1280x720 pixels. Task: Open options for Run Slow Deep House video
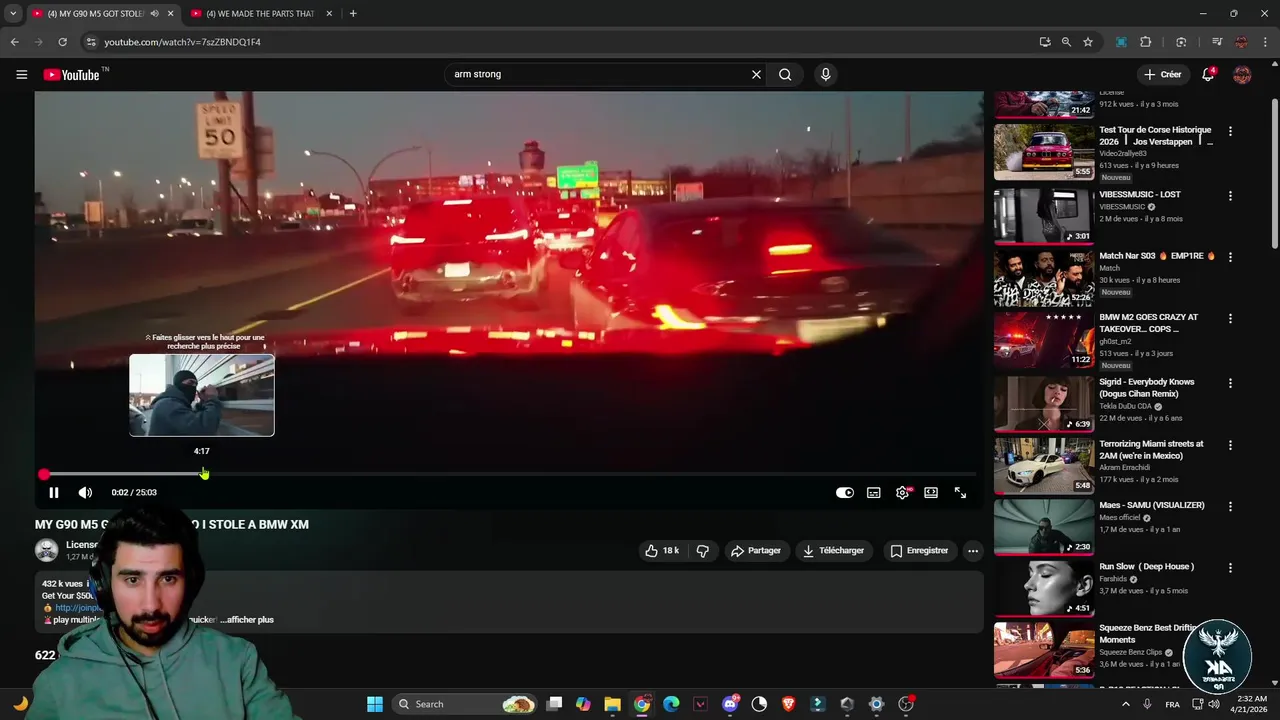(1230, 568)
